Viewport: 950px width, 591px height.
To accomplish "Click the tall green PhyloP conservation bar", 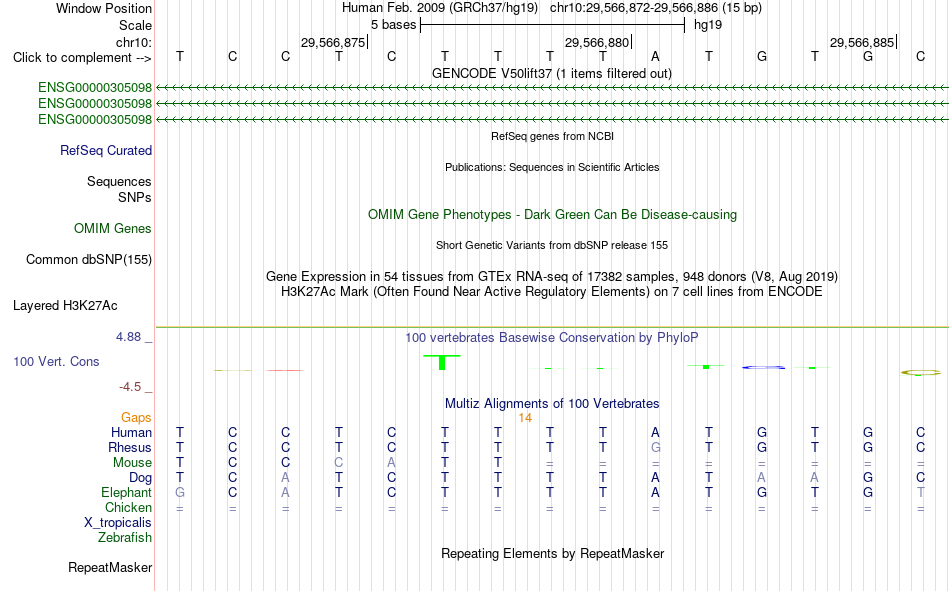I will [x=442, y=362].
